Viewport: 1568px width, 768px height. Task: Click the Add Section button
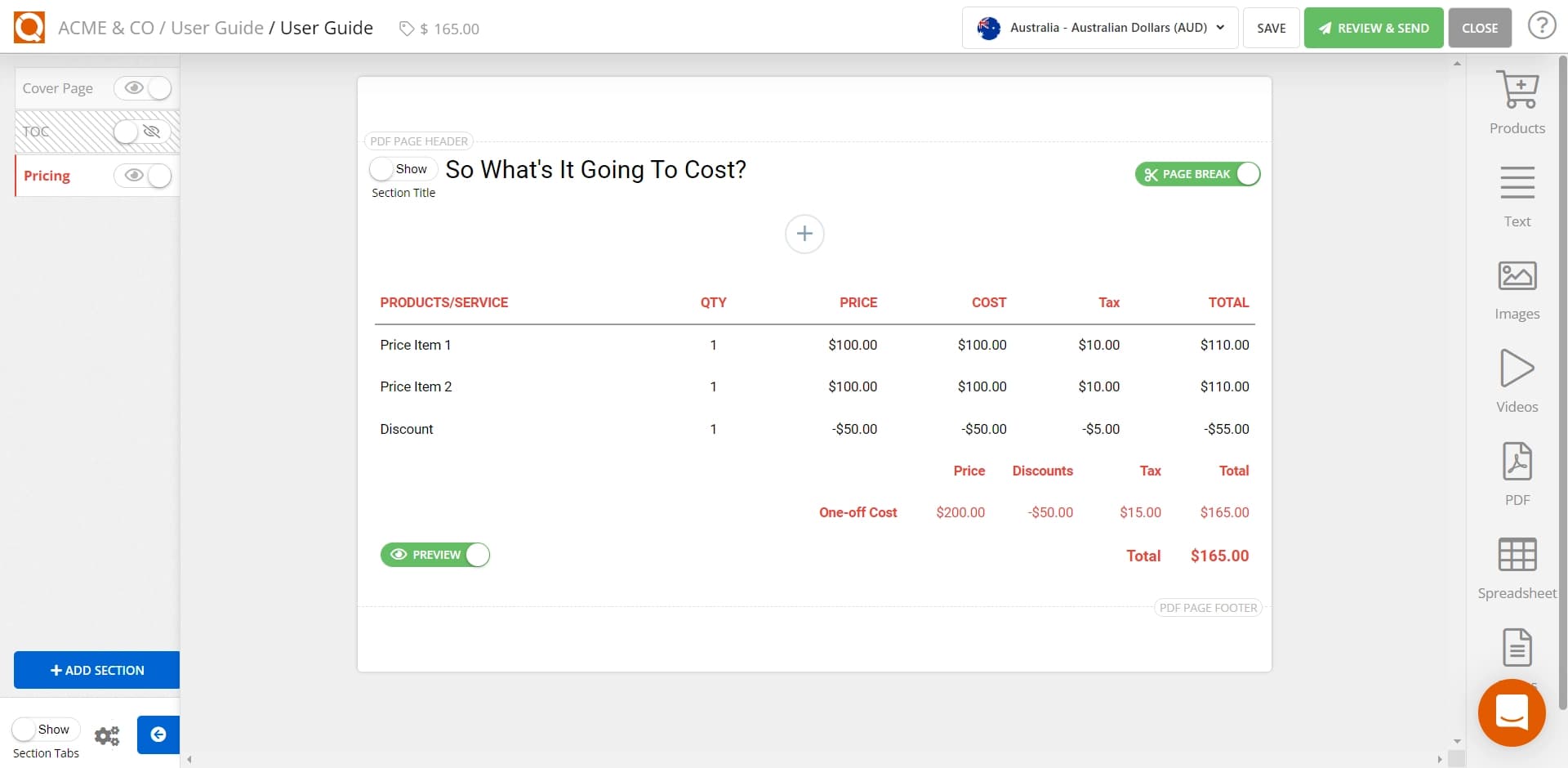click(x=96, y=670)
